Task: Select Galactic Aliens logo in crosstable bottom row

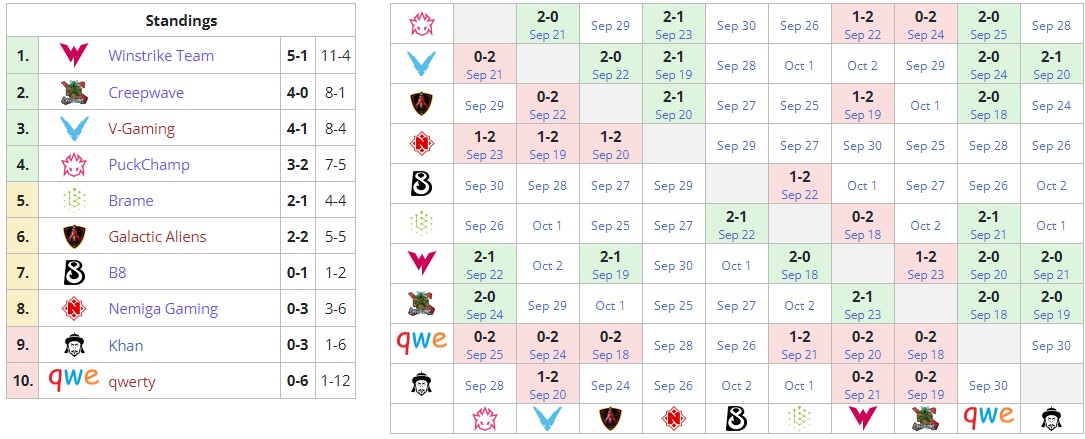Action: [x=610, y=416]
